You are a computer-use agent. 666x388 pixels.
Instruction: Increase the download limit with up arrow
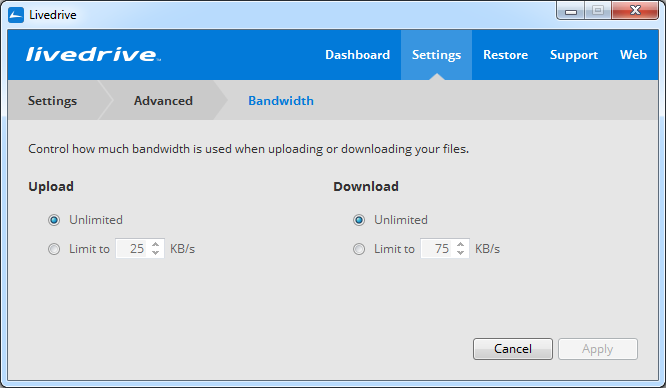pos(460,244)
